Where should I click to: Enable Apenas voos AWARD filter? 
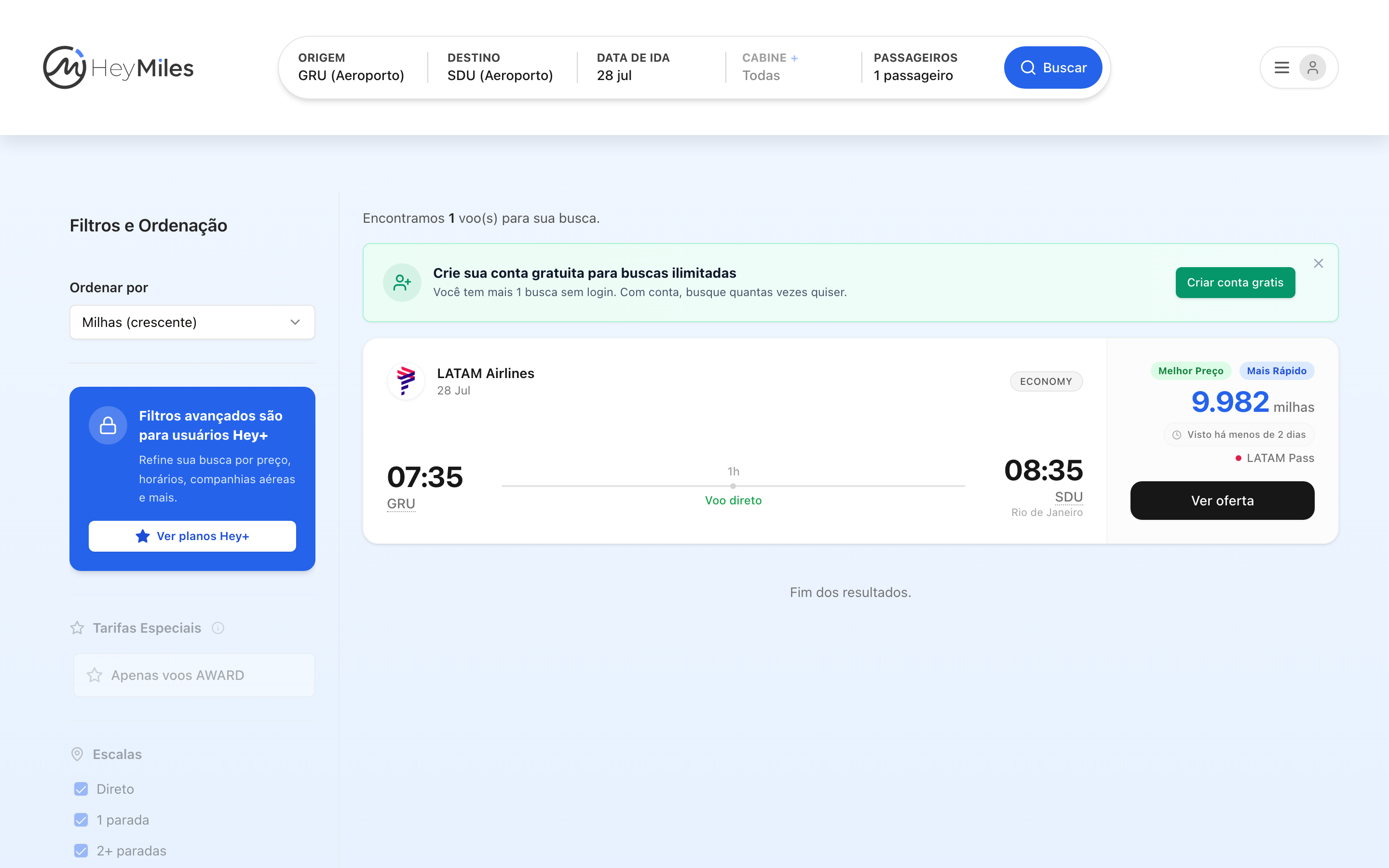coord(194,675)
